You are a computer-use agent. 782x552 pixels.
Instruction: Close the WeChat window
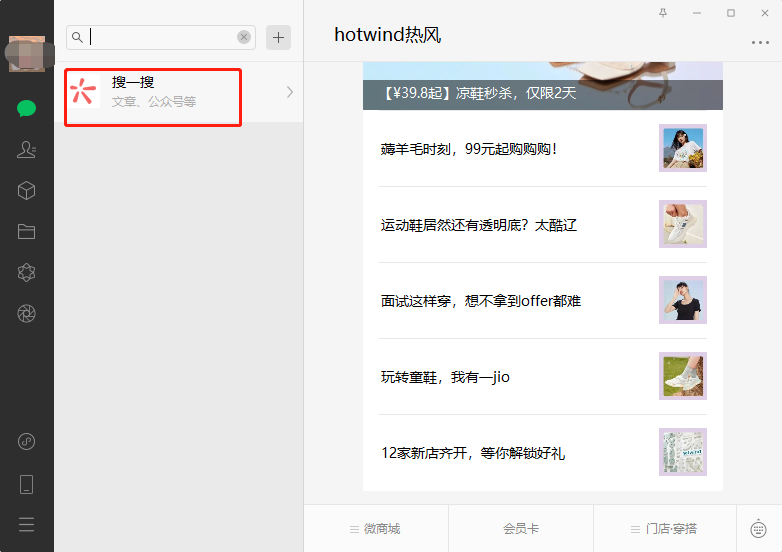click(765, 13)
